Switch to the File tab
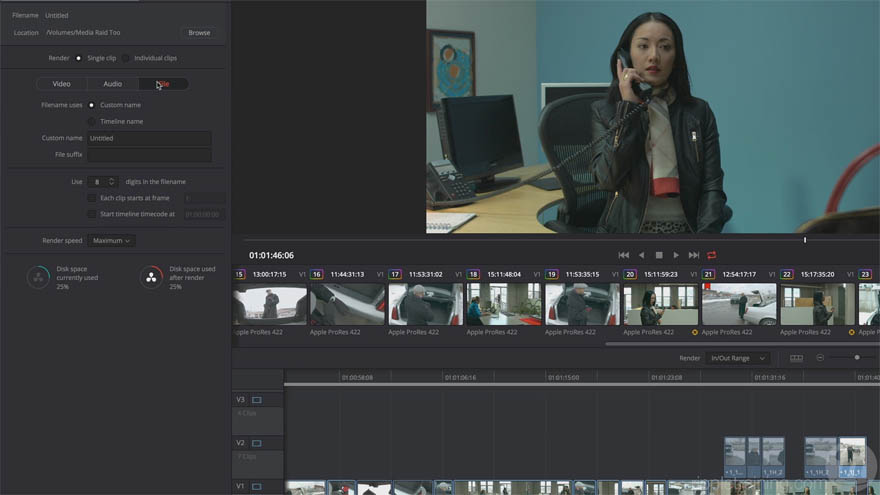Viewport: 880px width, 495px height. (x=163, y=84)
